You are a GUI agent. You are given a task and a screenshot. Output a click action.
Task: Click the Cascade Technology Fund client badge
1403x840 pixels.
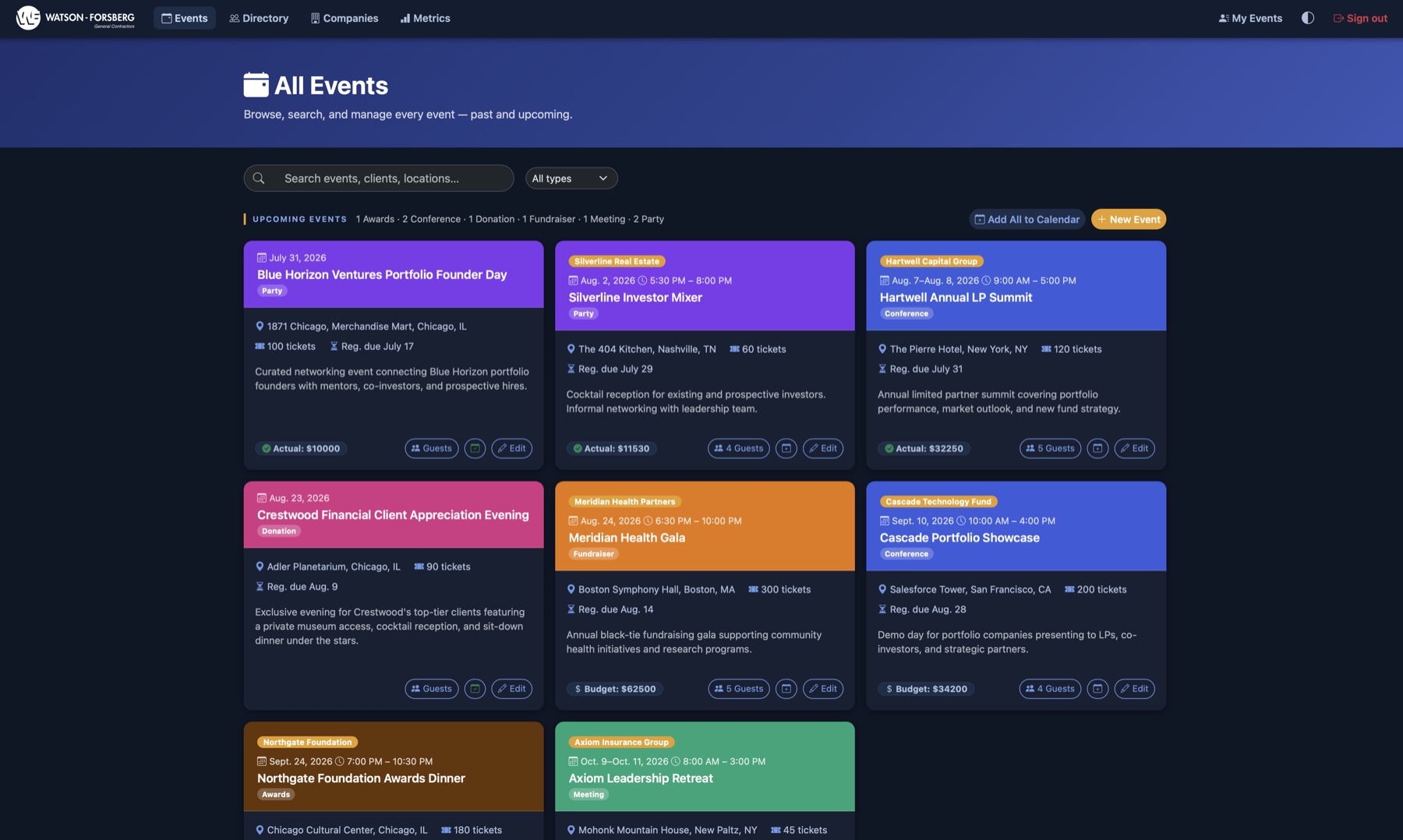click(x=938, y=502)
